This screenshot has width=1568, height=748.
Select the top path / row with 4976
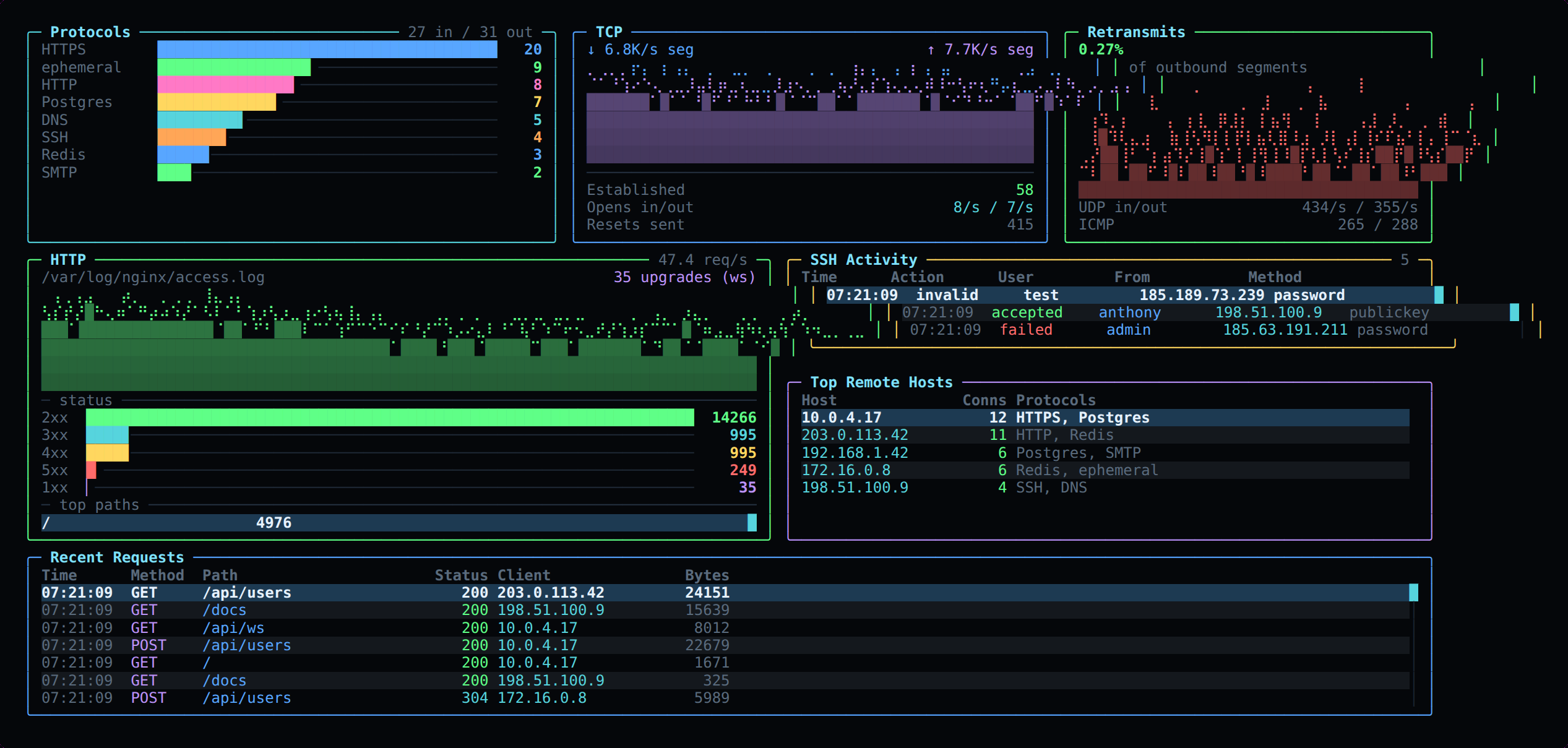point(395,523)
